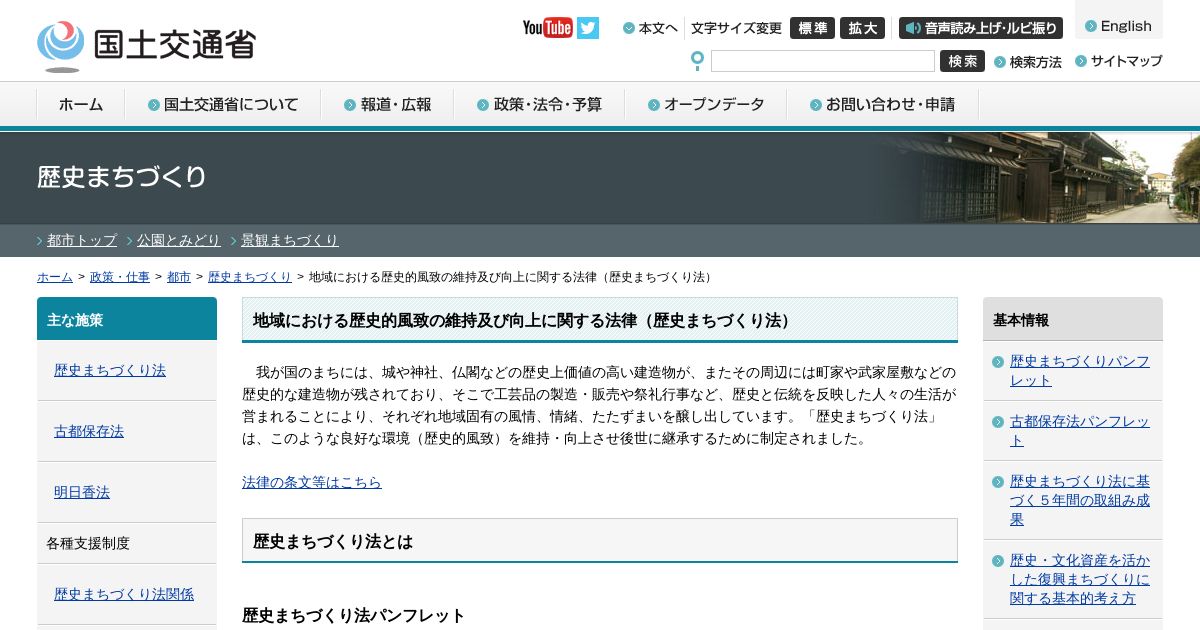This screenshot has width=1200, height=630.
Task: Click the 検索 search button
Action: [x=962, y=61]
